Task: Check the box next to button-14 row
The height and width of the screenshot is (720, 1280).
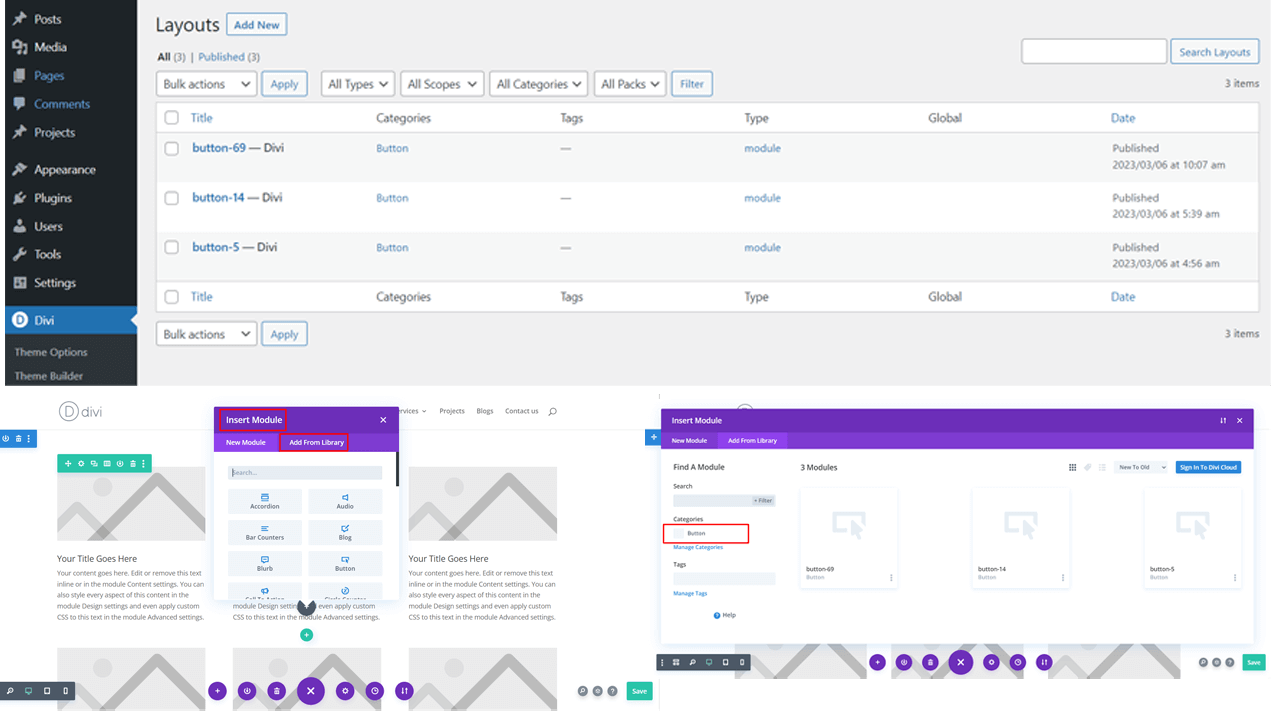Action: click(172, 198)
